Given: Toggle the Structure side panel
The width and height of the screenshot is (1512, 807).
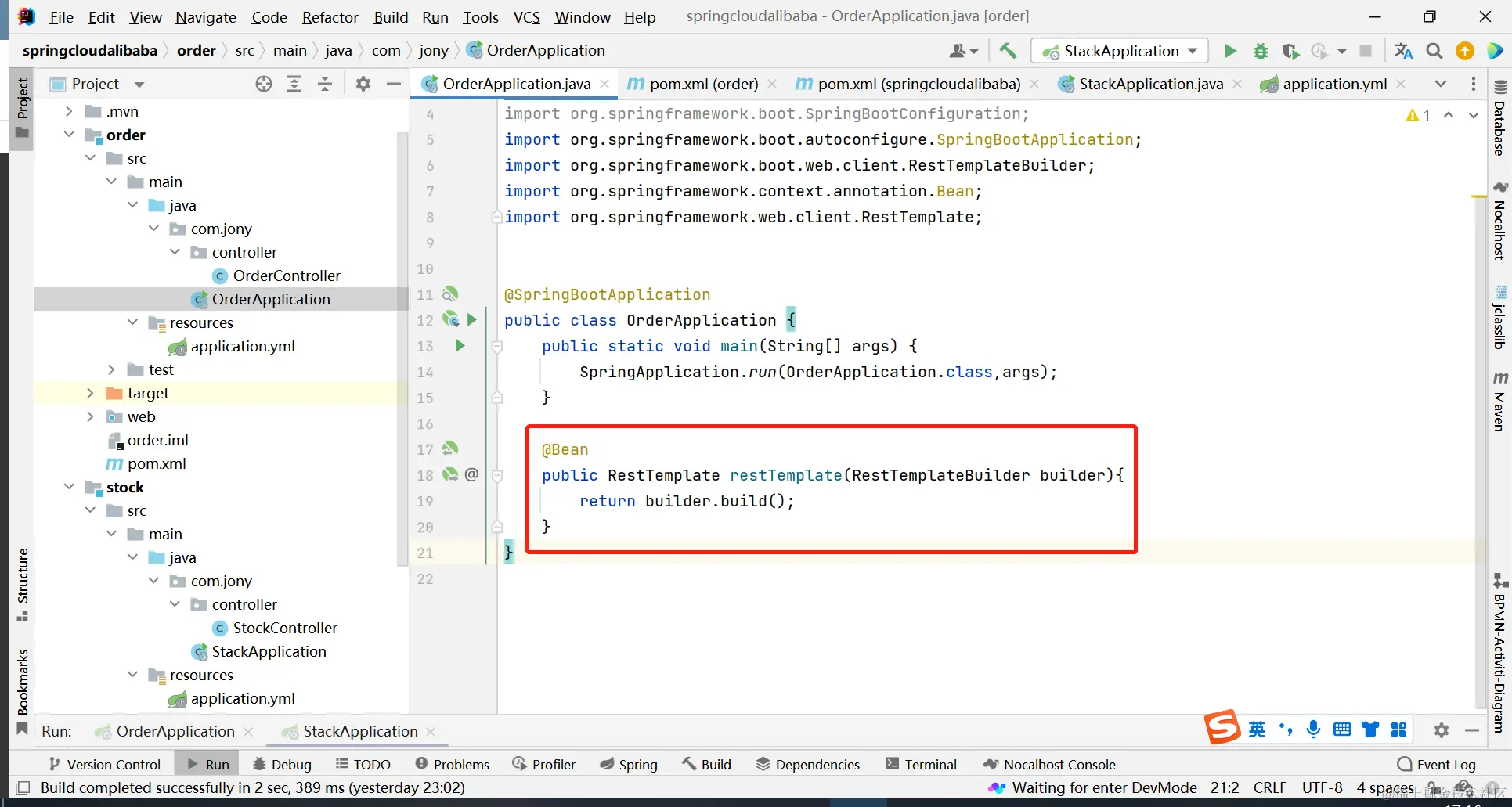Looking at the screenshot, I should [x=23, y=585].
